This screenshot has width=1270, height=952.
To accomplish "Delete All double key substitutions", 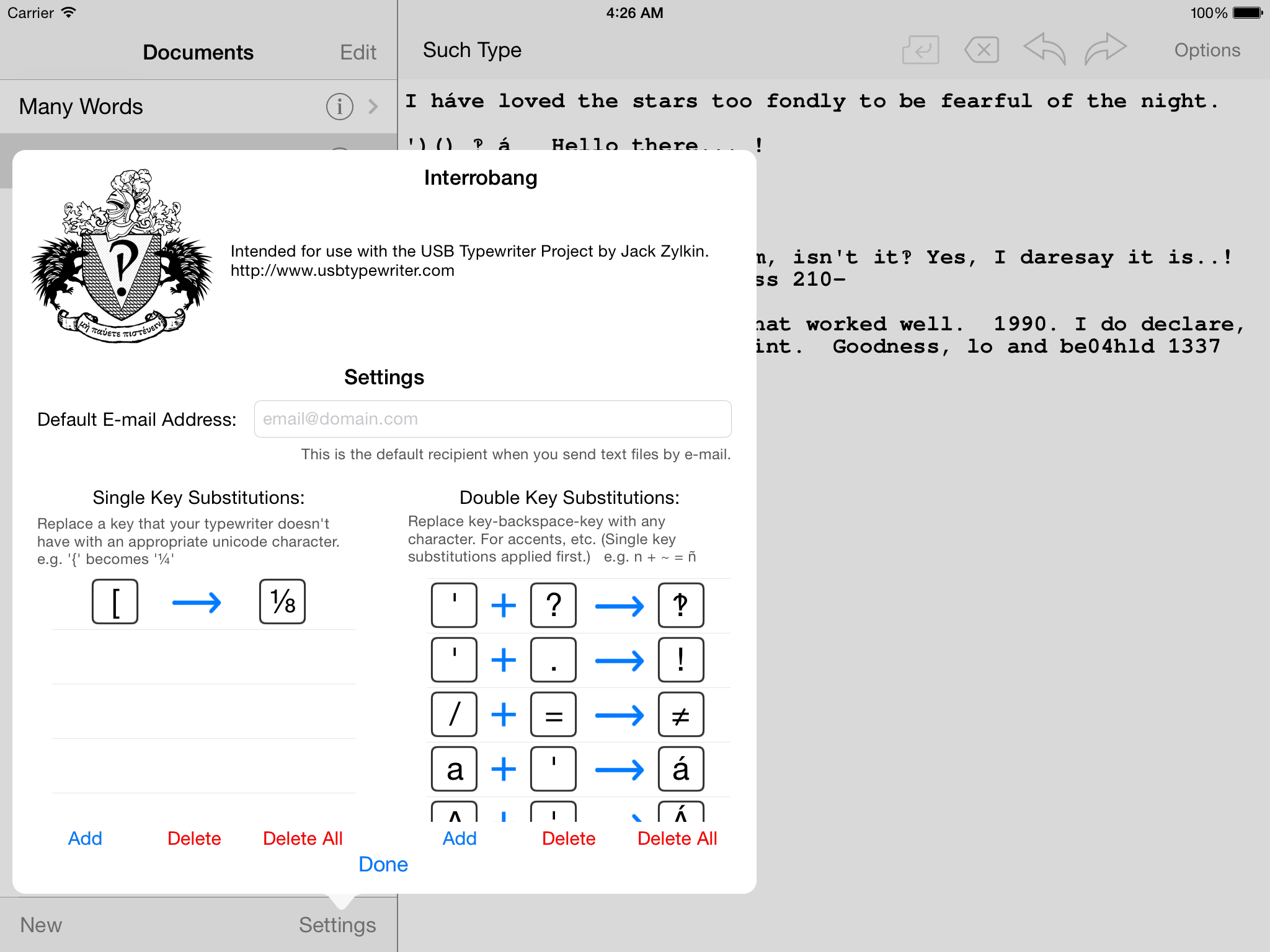I will [677, 839].
